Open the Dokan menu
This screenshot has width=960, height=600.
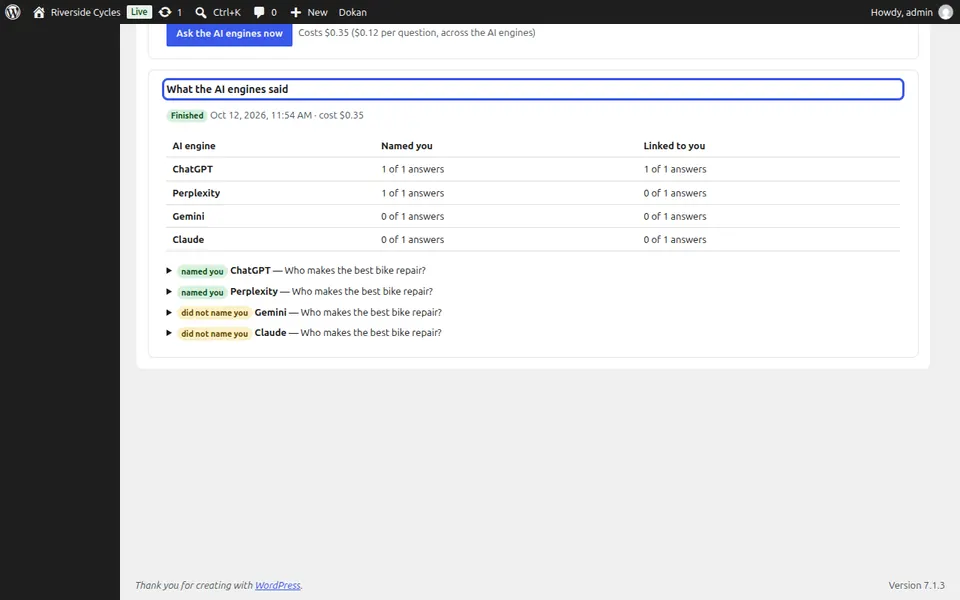[x=353, y=12]
